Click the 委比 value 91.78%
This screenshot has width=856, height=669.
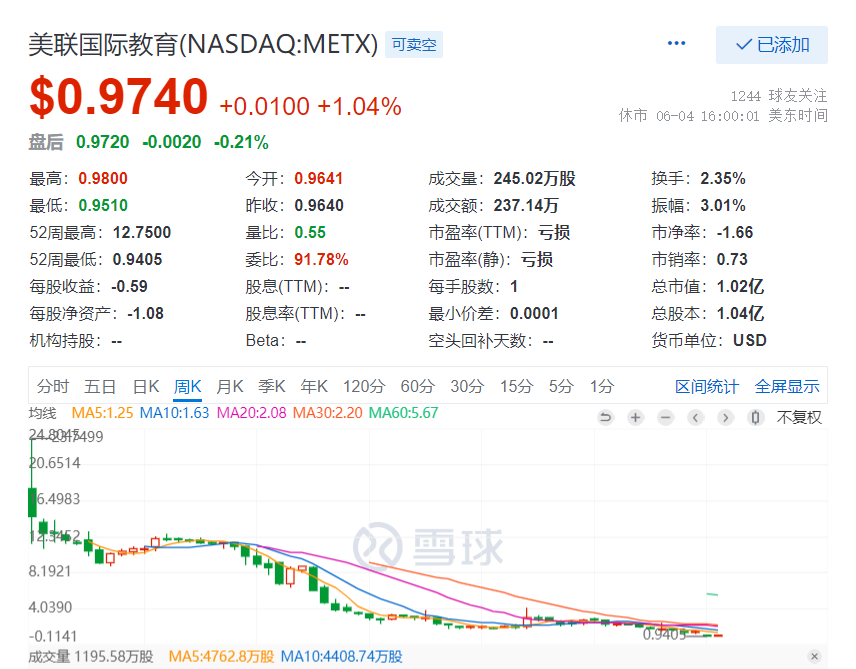(x=322, y=259)
